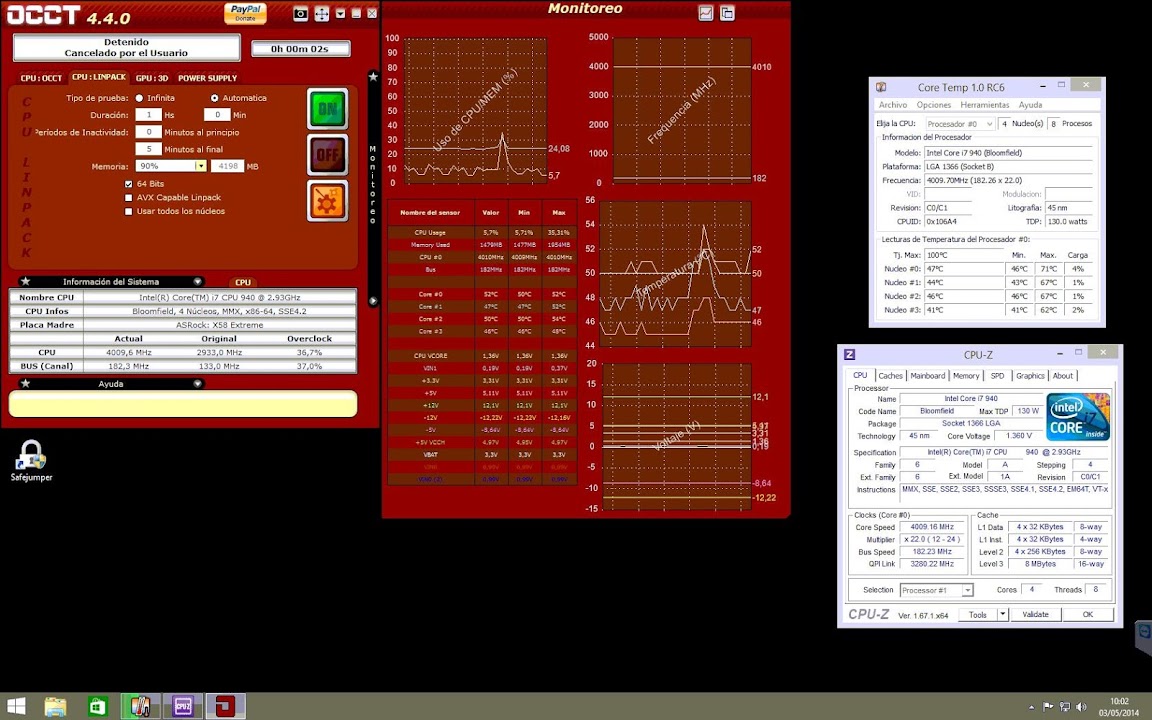Switch to CPU-Z taskbar icon
The height and width of the screenshot is (720, 1152).
click(x=183, y=707)
